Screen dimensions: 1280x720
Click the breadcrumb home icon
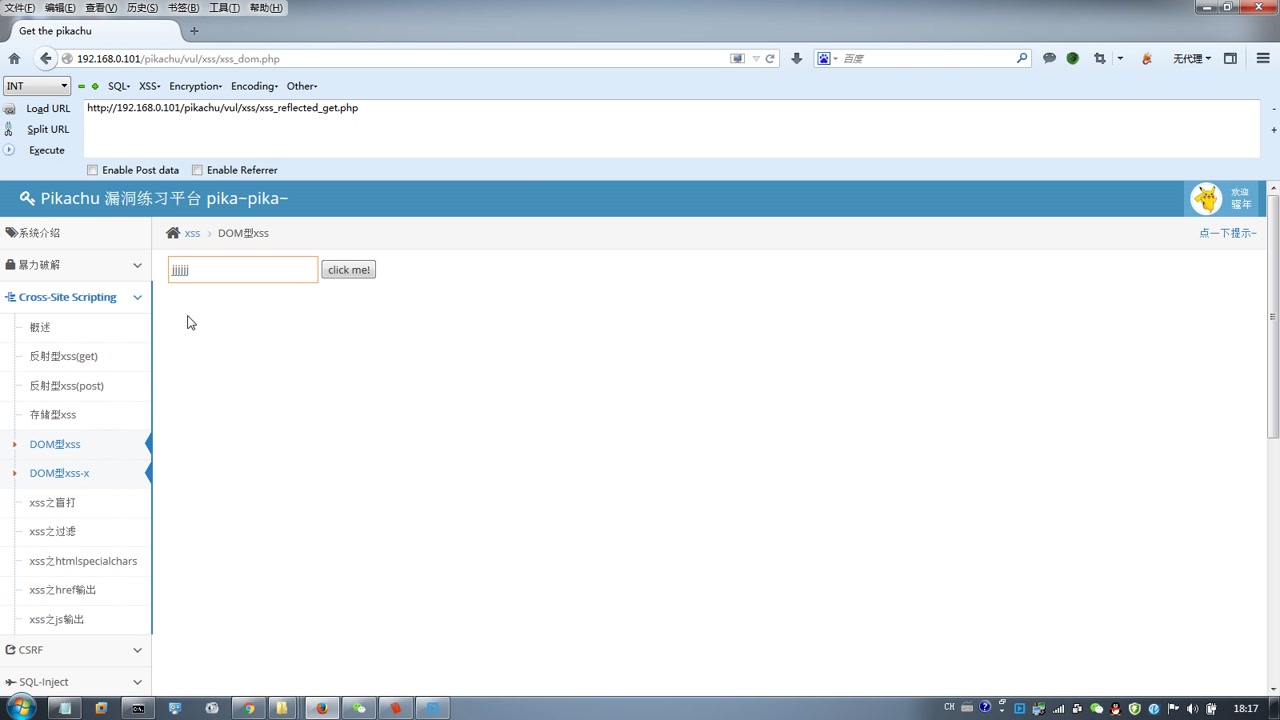pyautogui.click(x=173, y=233)
